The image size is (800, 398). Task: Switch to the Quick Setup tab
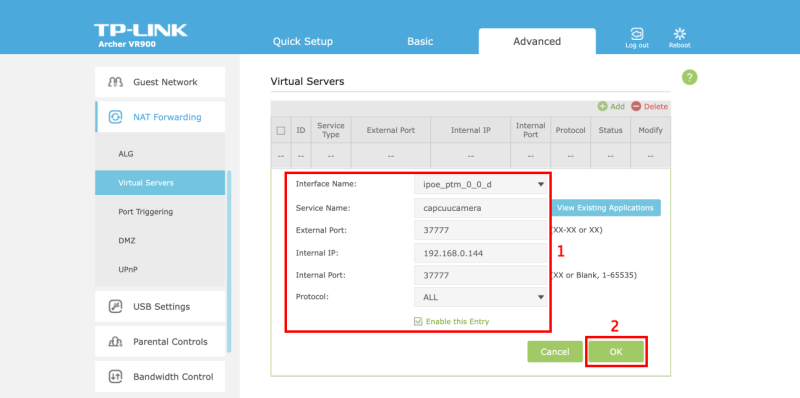(x=303, y=42)
